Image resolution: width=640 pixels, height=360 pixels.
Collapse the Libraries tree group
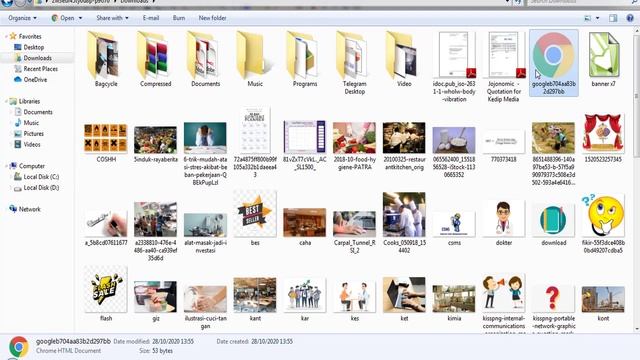6,101
